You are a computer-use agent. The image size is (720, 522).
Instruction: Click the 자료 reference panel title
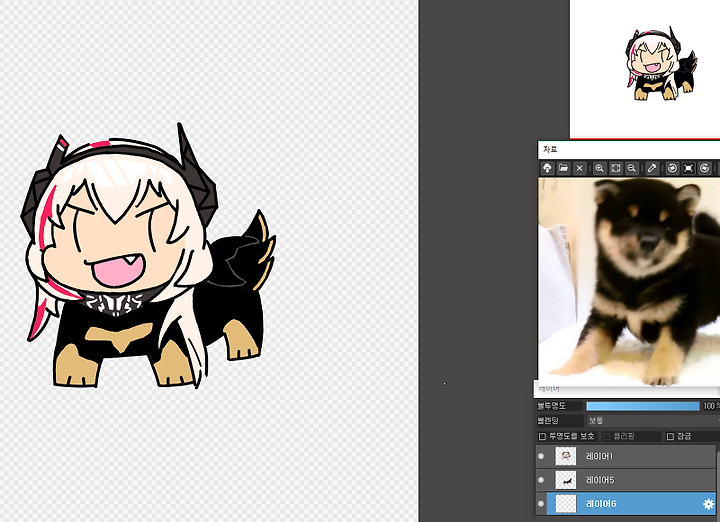pos(550,150)
